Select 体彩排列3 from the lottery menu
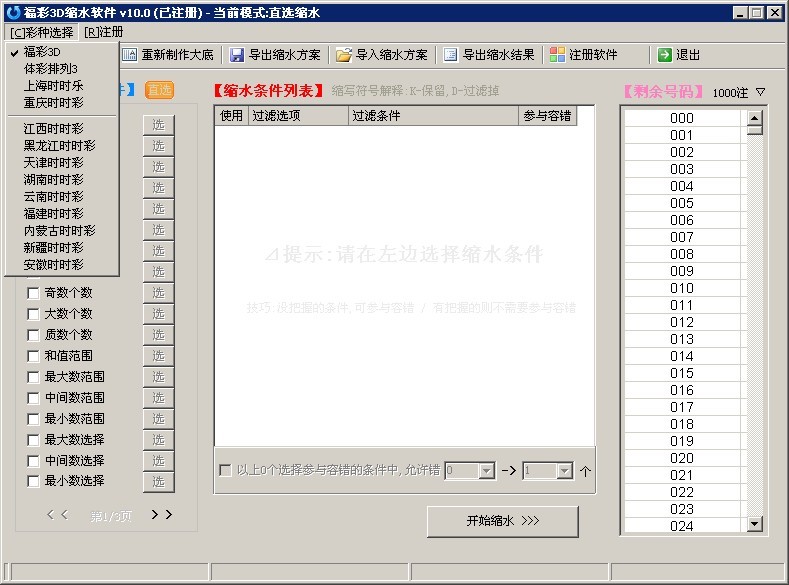789x585 pixels. pyautogui.click(x=50, y=68)
